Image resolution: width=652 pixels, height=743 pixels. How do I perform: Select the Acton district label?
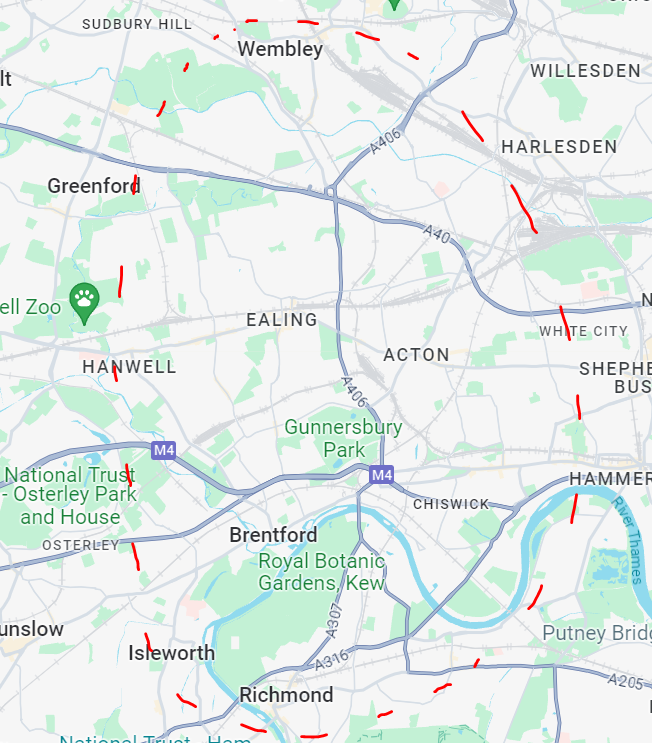click(417, 355)
